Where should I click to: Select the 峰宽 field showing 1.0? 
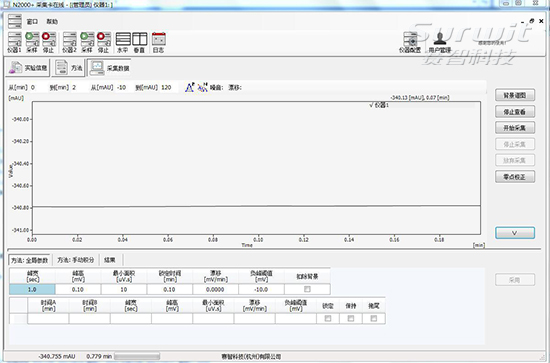(32, 289)
